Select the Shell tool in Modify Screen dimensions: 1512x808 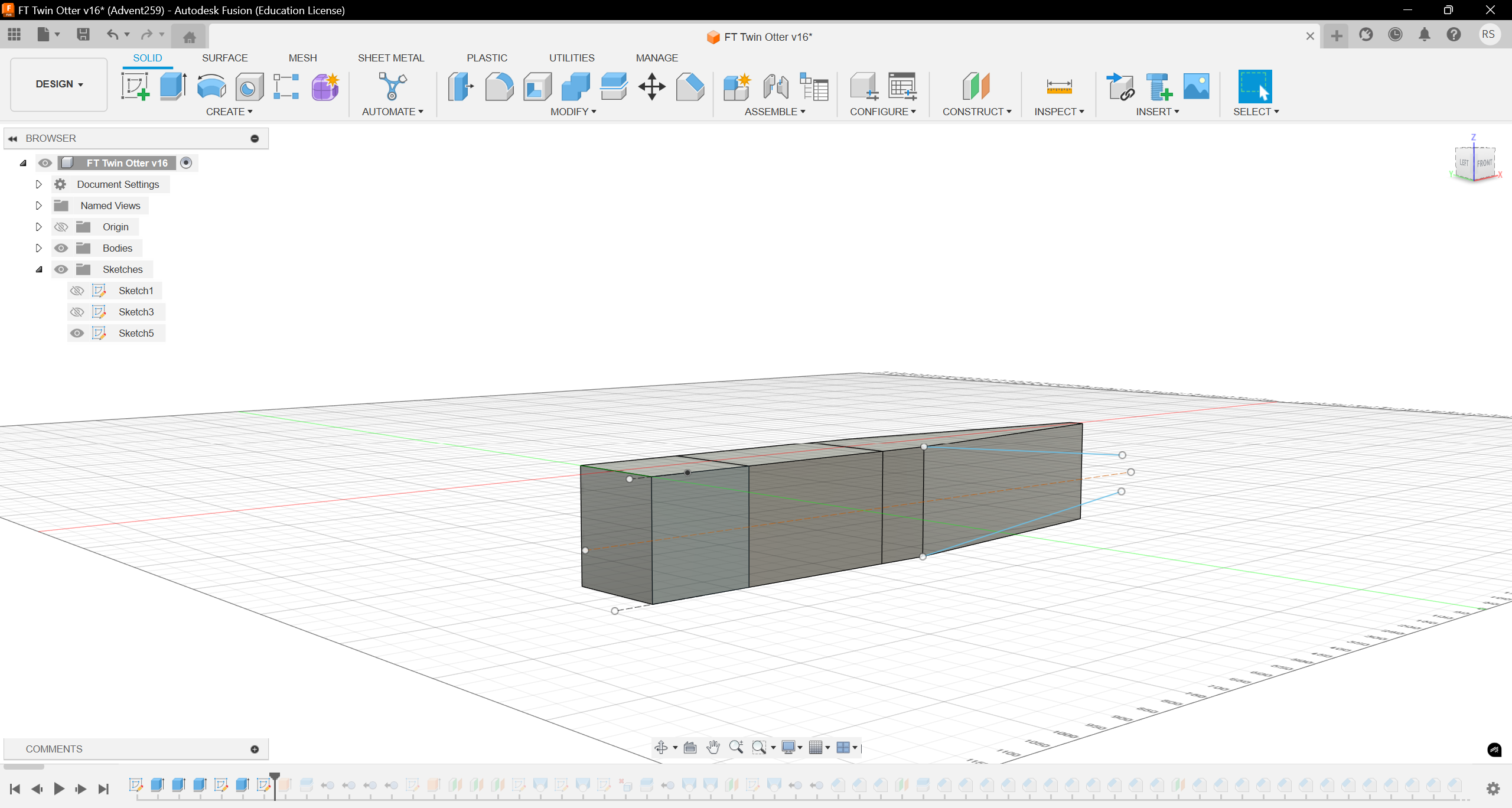[537, 87]
